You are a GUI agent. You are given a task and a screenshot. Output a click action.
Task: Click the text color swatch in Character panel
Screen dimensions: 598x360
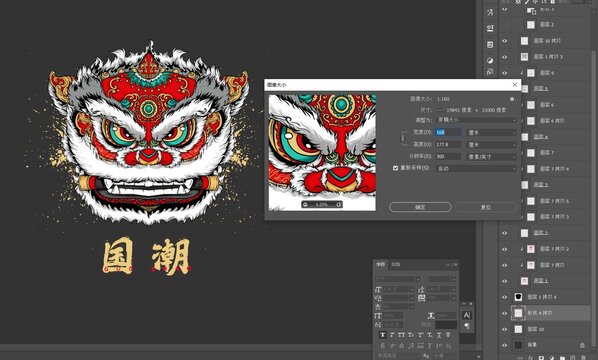pos(446,325)
